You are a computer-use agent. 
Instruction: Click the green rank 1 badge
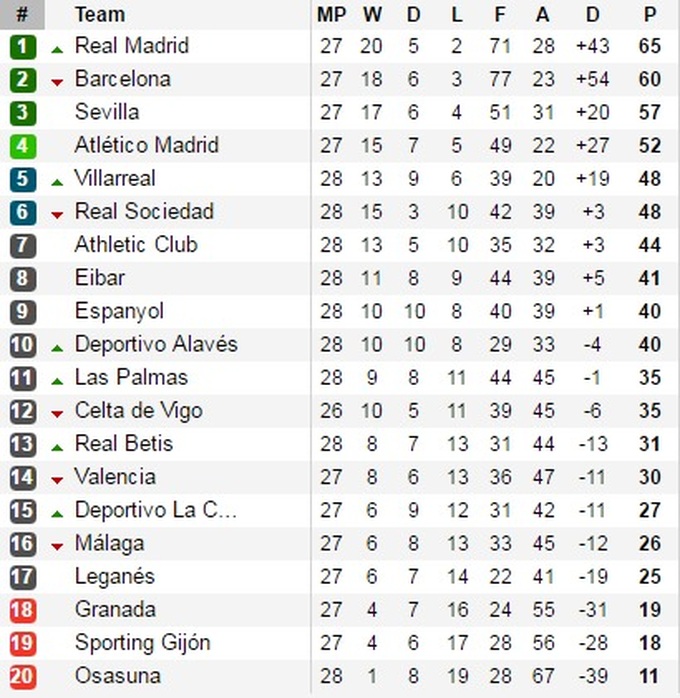tap(23, 47)
